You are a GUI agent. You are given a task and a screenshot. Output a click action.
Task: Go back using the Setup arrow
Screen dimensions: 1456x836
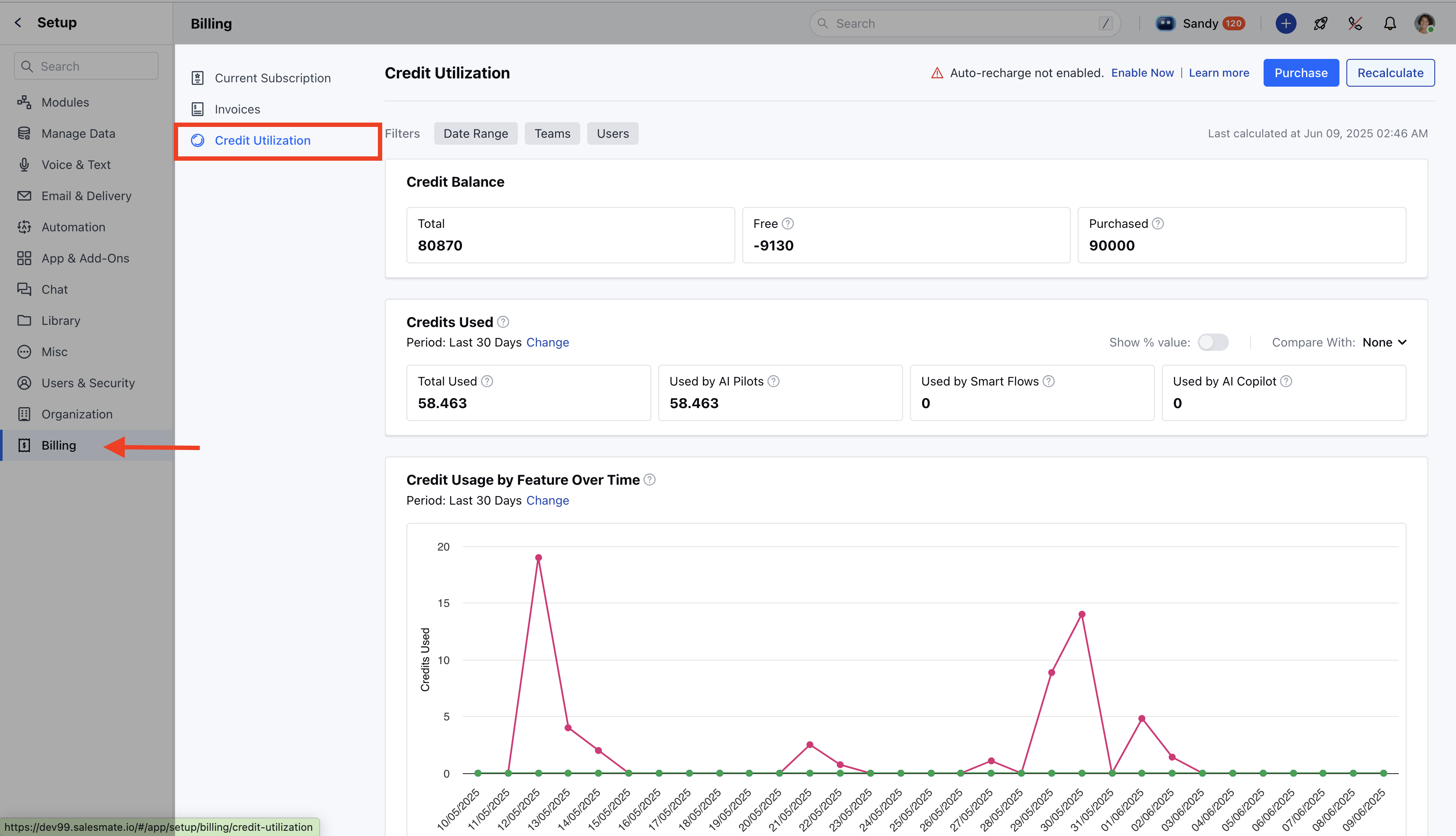coord(18,23)
